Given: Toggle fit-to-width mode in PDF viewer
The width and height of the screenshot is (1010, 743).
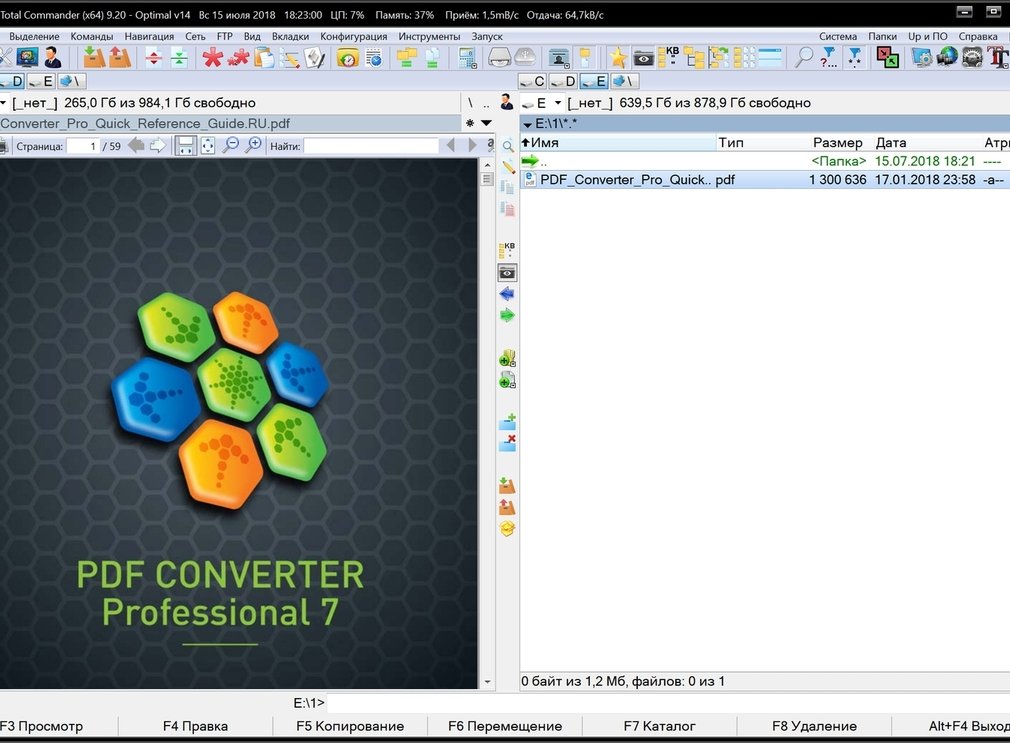Looking at the screenshot, I should [x=185, y=146].
